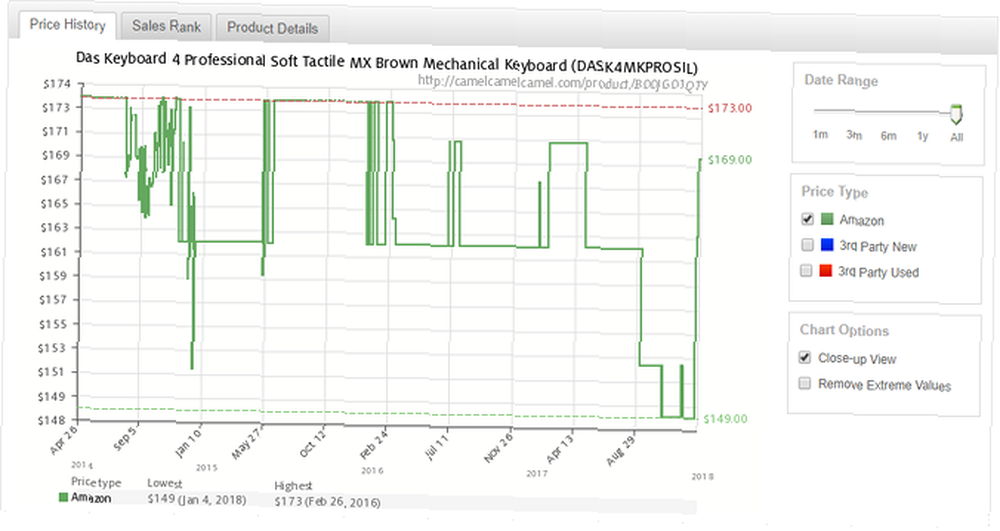Screen dimensions: 1000x531
Task: Open the Sales Rank tab
Action: [166, 26]
